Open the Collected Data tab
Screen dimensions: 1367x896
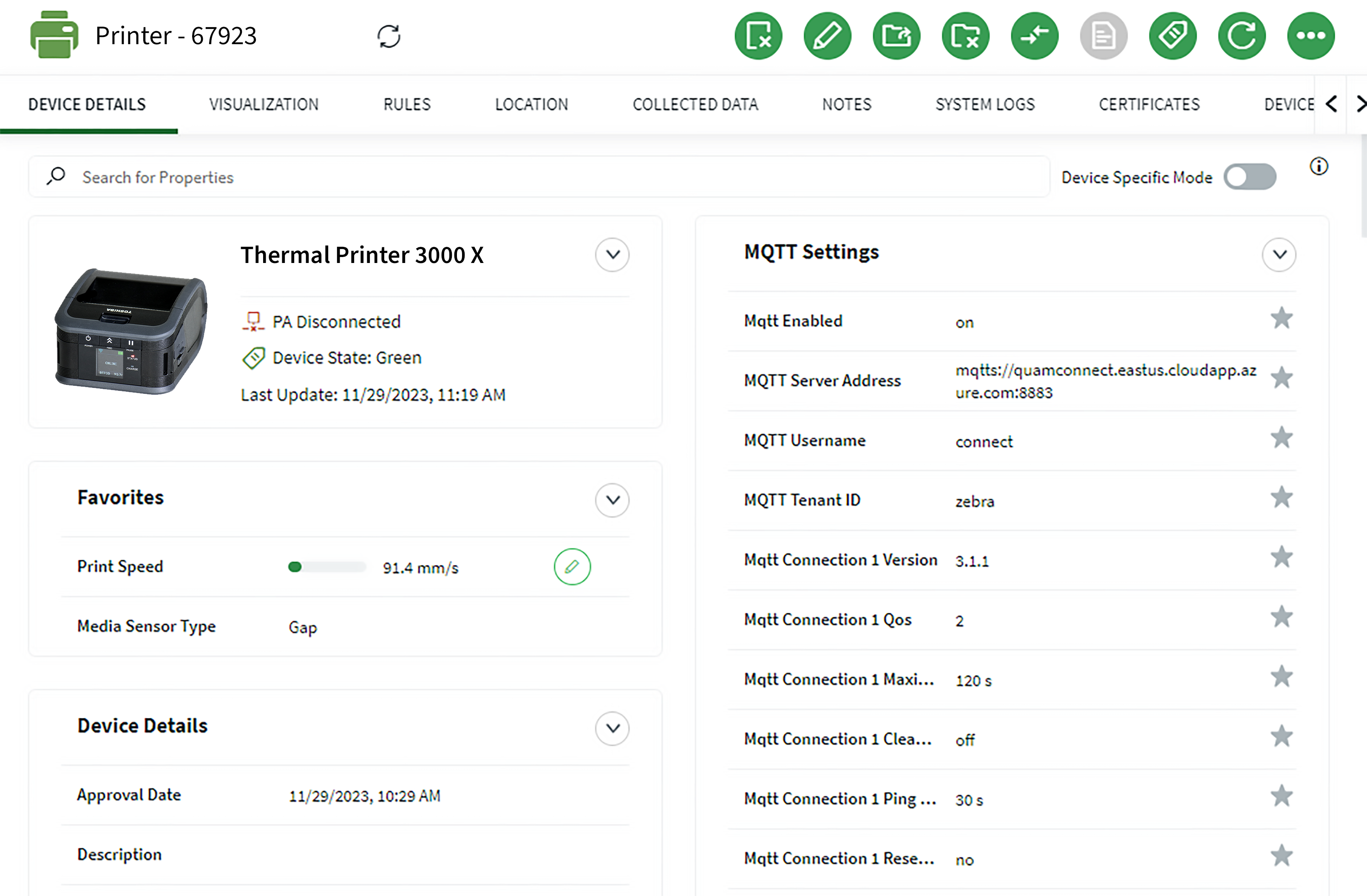pos(695,105)
